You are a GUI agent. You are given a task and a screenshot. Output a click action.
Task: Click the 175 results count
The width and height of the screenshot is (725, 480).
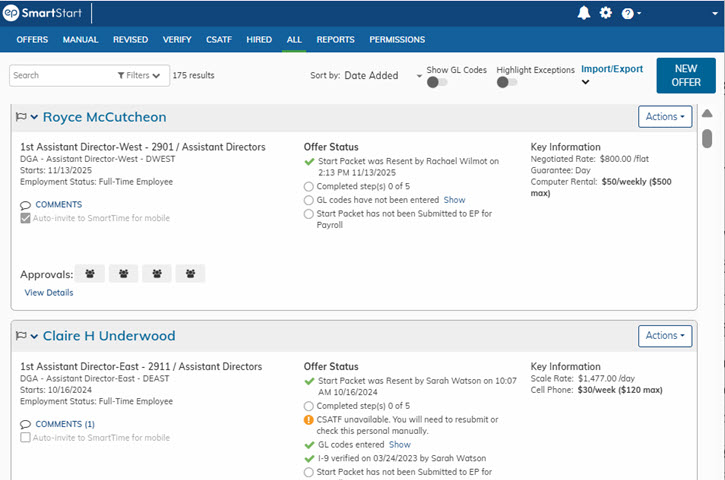(x=193, y=75)
